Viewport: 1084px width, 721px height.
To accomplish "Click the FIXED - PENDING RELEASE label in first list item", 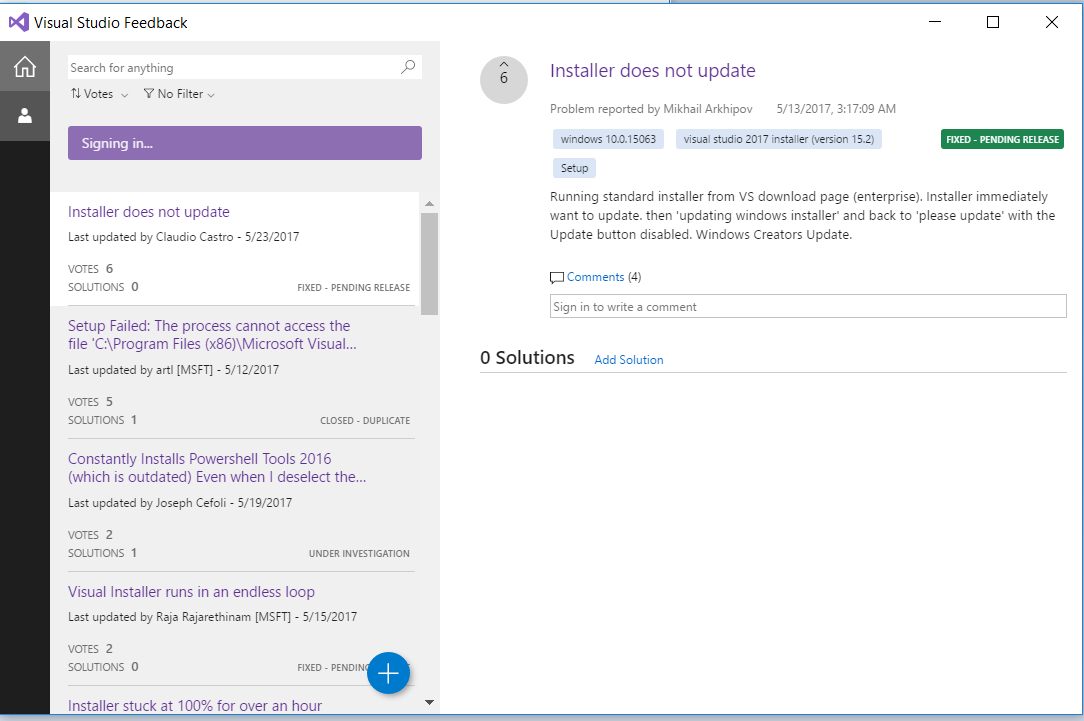I will pos(354,287).
